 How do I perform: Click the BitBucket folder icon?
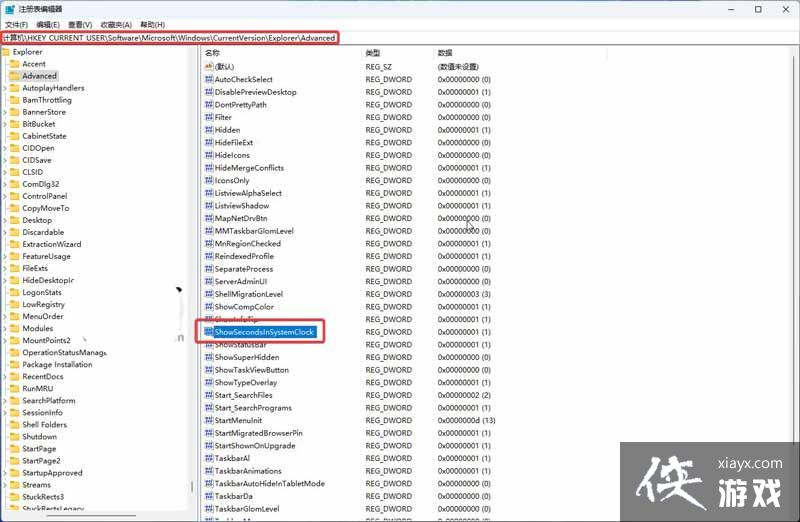coord(14,124)
